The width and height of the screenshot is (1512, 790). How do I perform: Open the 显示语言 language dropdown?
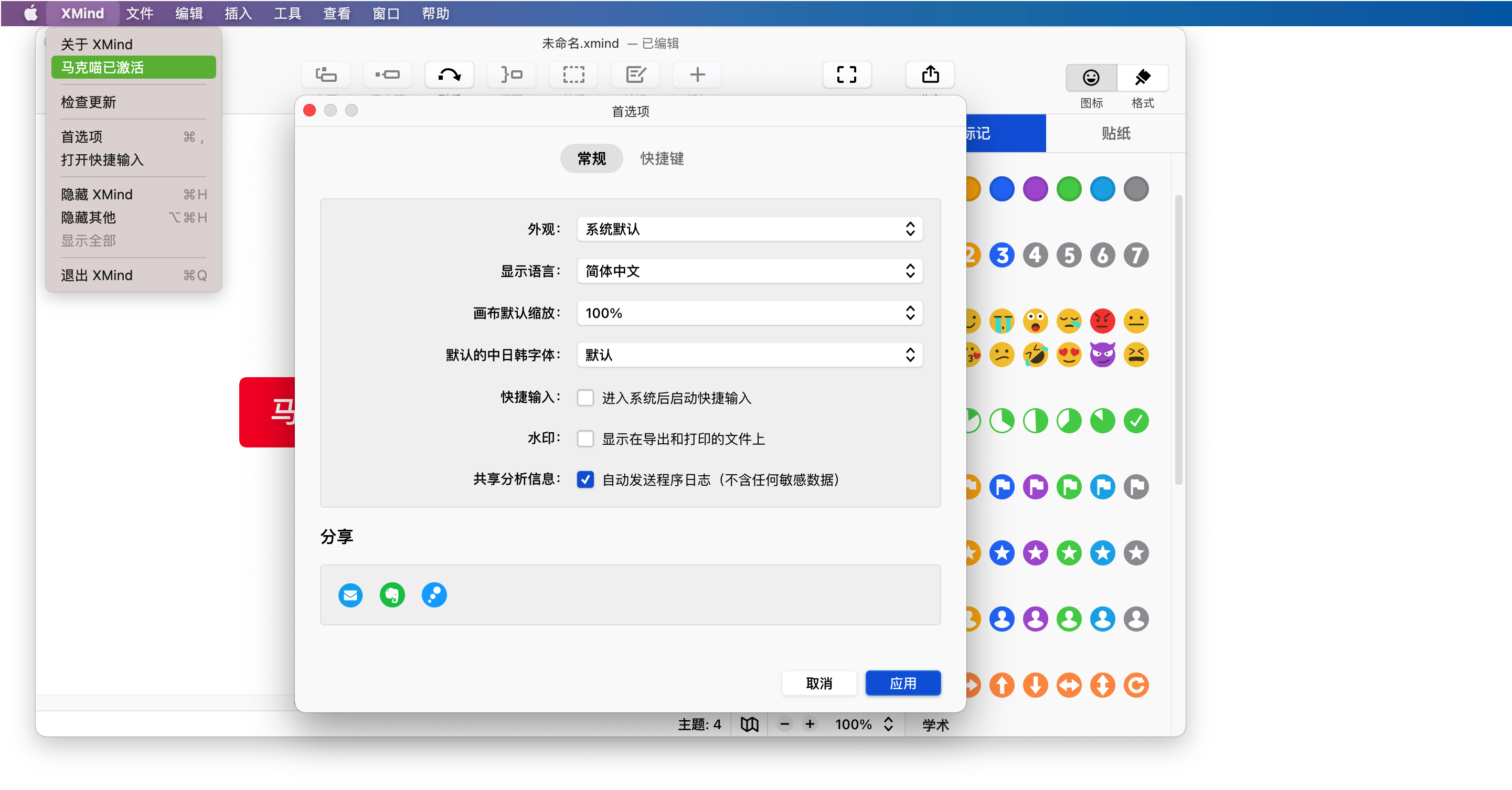tap(750, 271)
